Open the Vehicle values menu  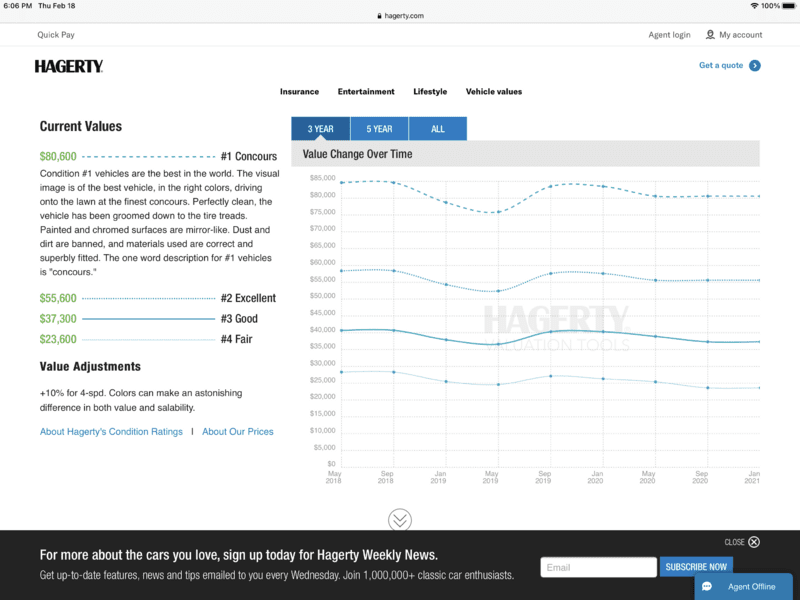(494, 92)
